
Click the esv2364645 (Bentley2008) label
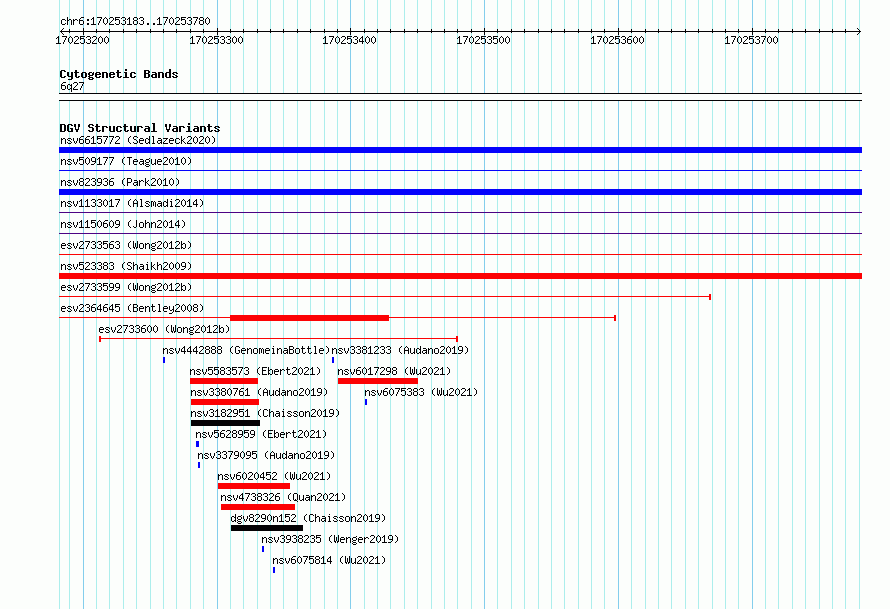tap(132, 308)
